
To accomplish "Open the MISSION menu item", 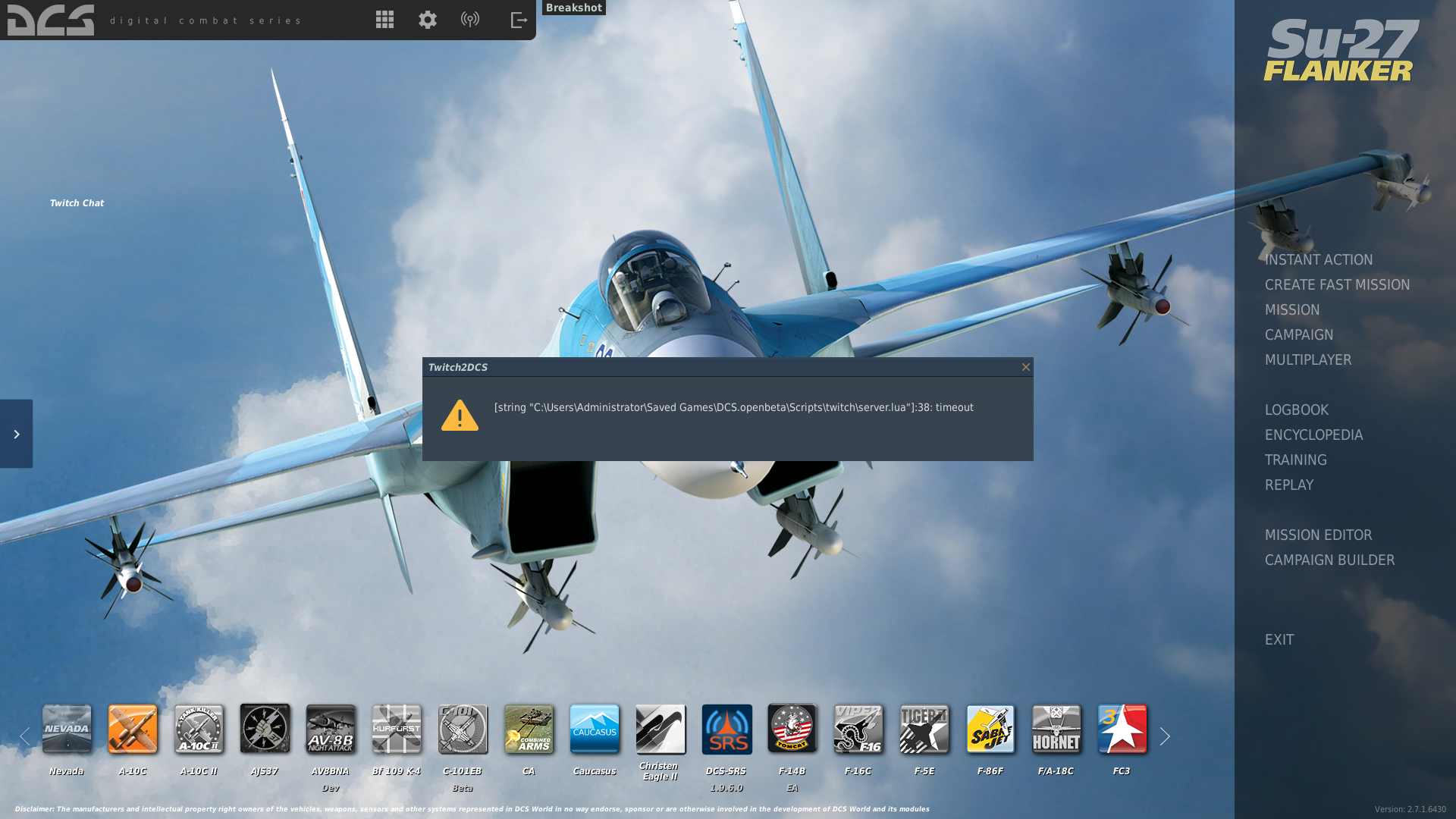I will click(1292, 310).
